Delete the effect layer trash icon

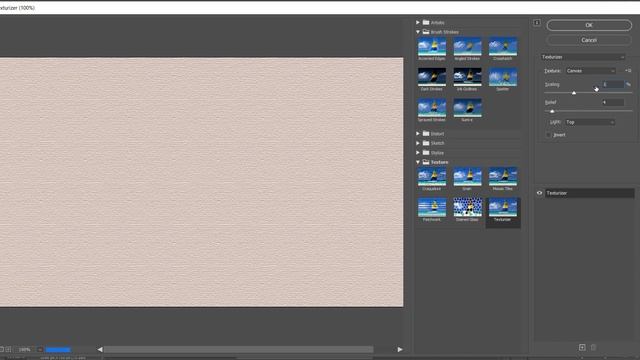(593, 347)
